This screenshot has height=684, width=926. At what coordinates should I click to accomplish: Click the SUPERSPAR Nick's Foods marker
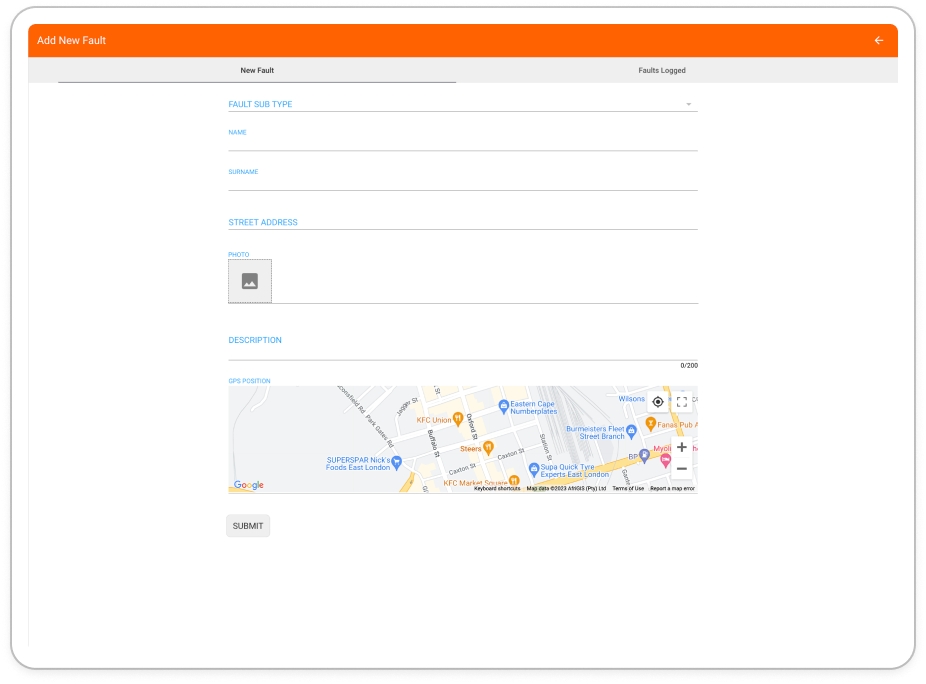[397, 462]
